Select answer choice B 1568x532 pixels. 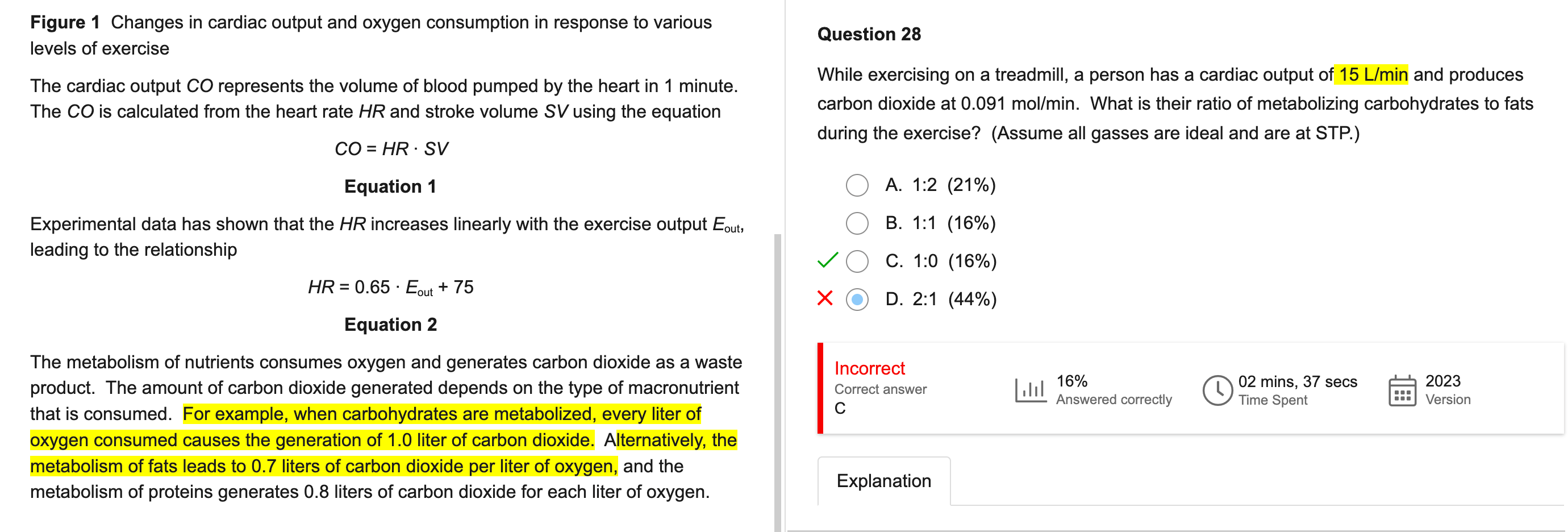pyautogui.click(x=857, y=223)
